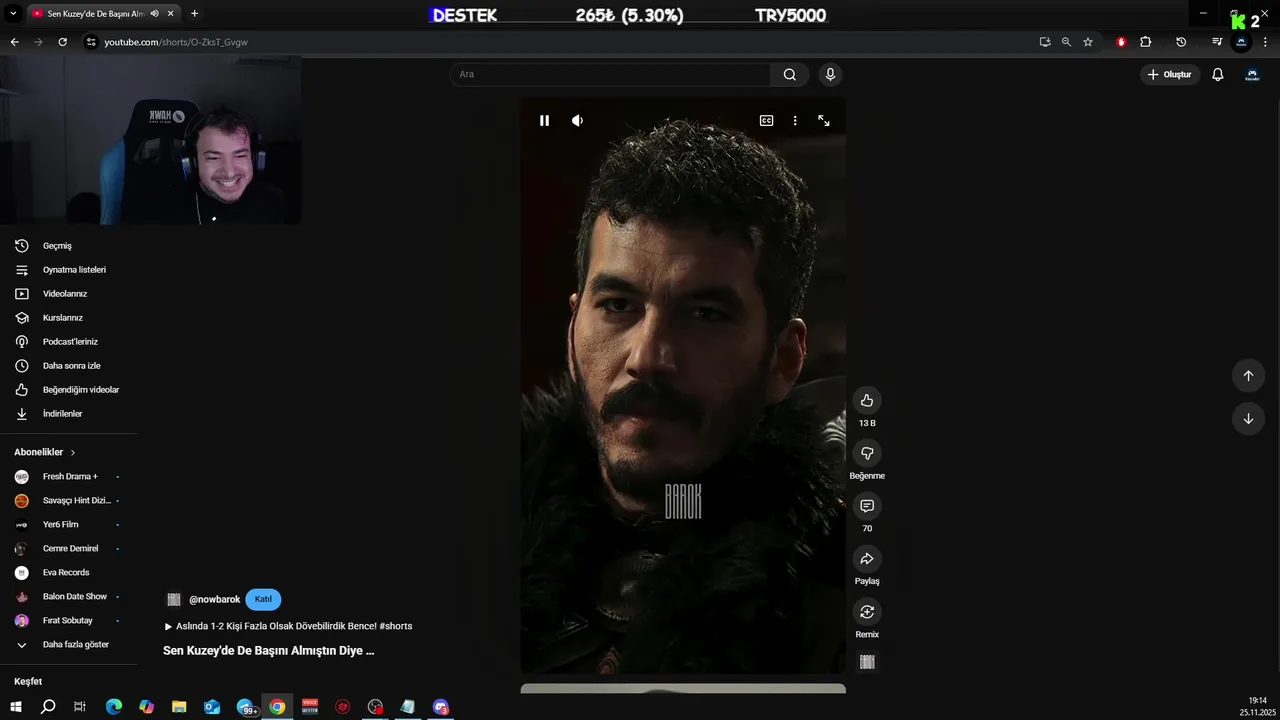Open Fresh Drama + subscription
Viewport: 1280px width, 720px height.
[69, 477]
